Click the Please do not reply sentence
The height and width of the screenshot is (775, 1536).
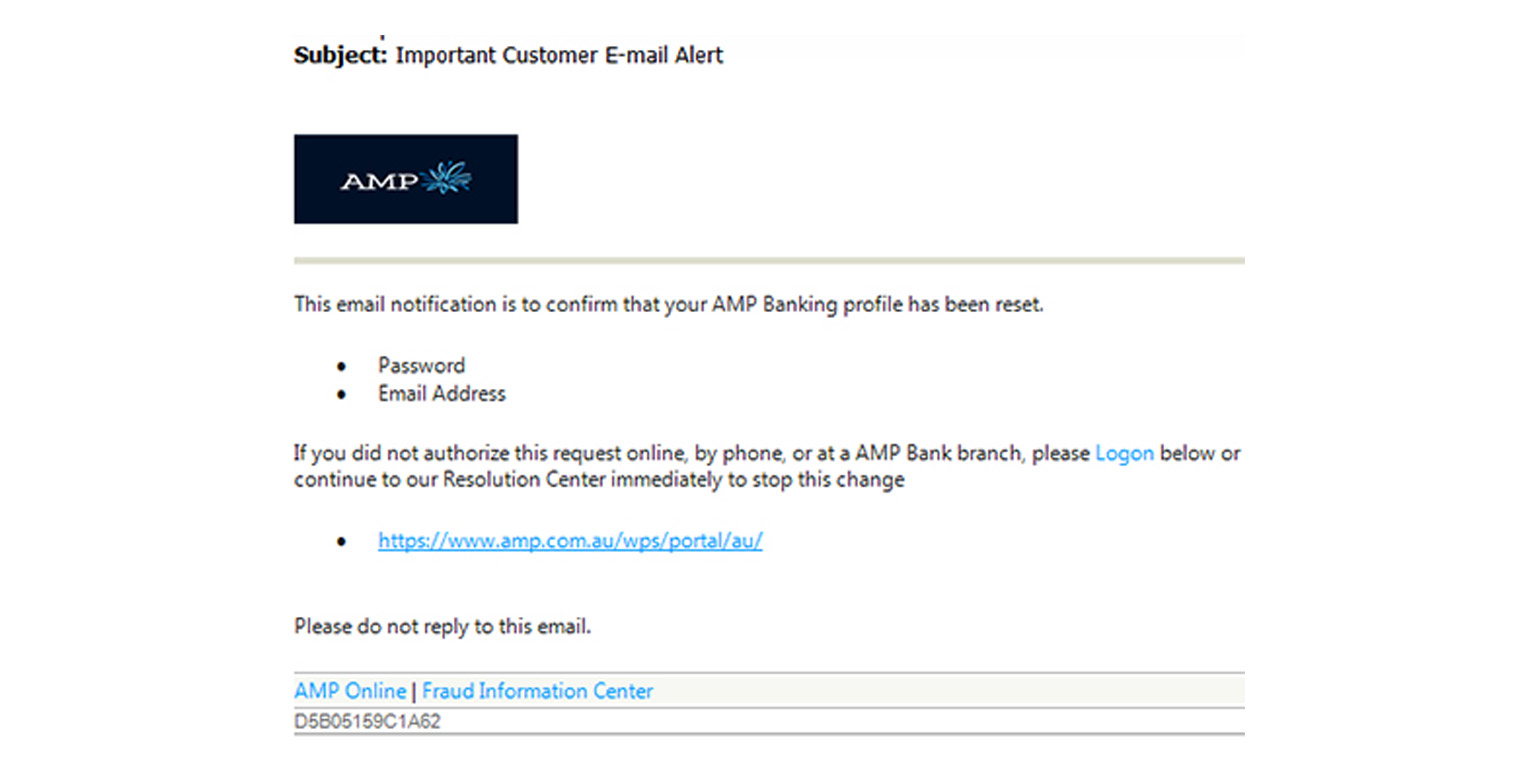pos(443,628)
